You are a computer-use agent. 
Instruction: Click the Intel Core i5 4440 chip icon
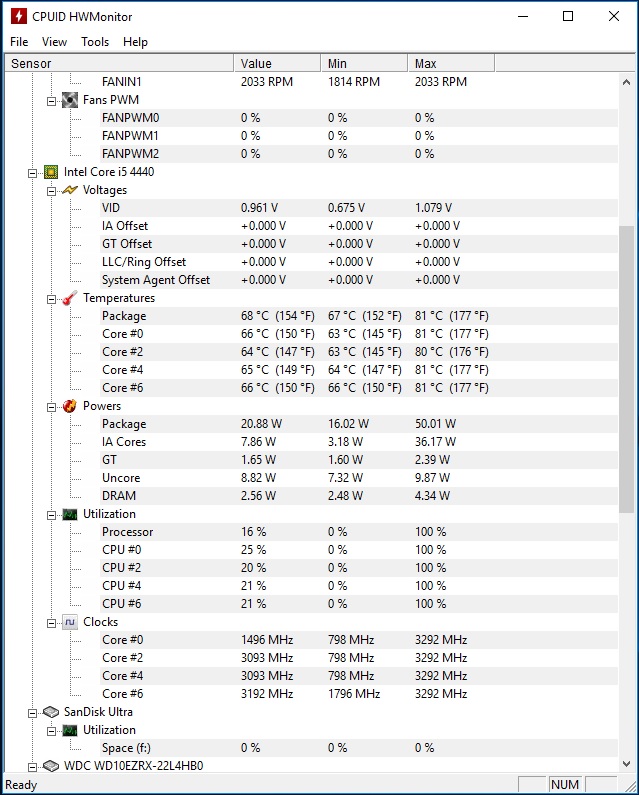pos(51,172)
